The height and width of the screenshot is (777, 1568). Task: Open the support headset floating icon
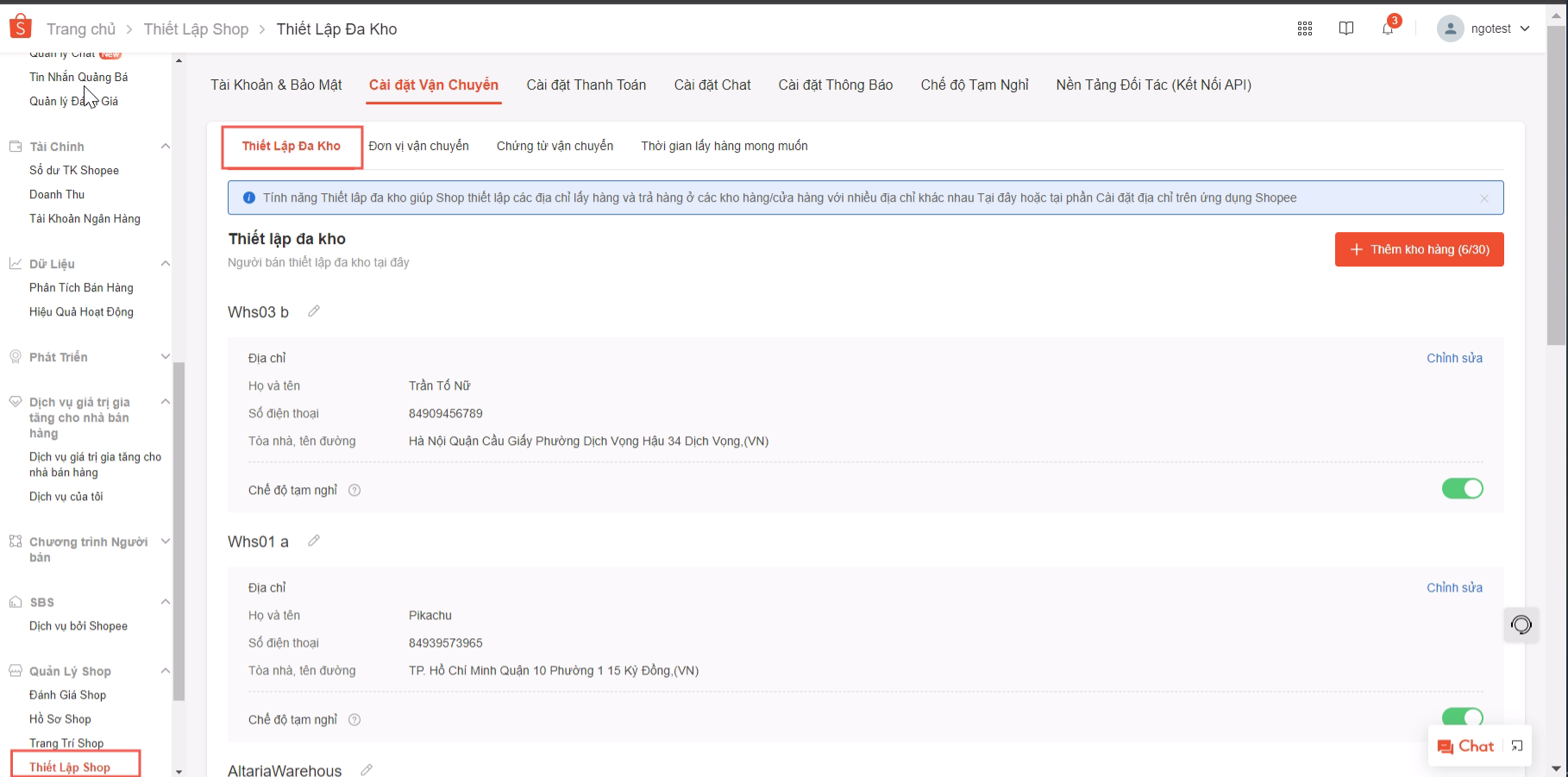1521,625
